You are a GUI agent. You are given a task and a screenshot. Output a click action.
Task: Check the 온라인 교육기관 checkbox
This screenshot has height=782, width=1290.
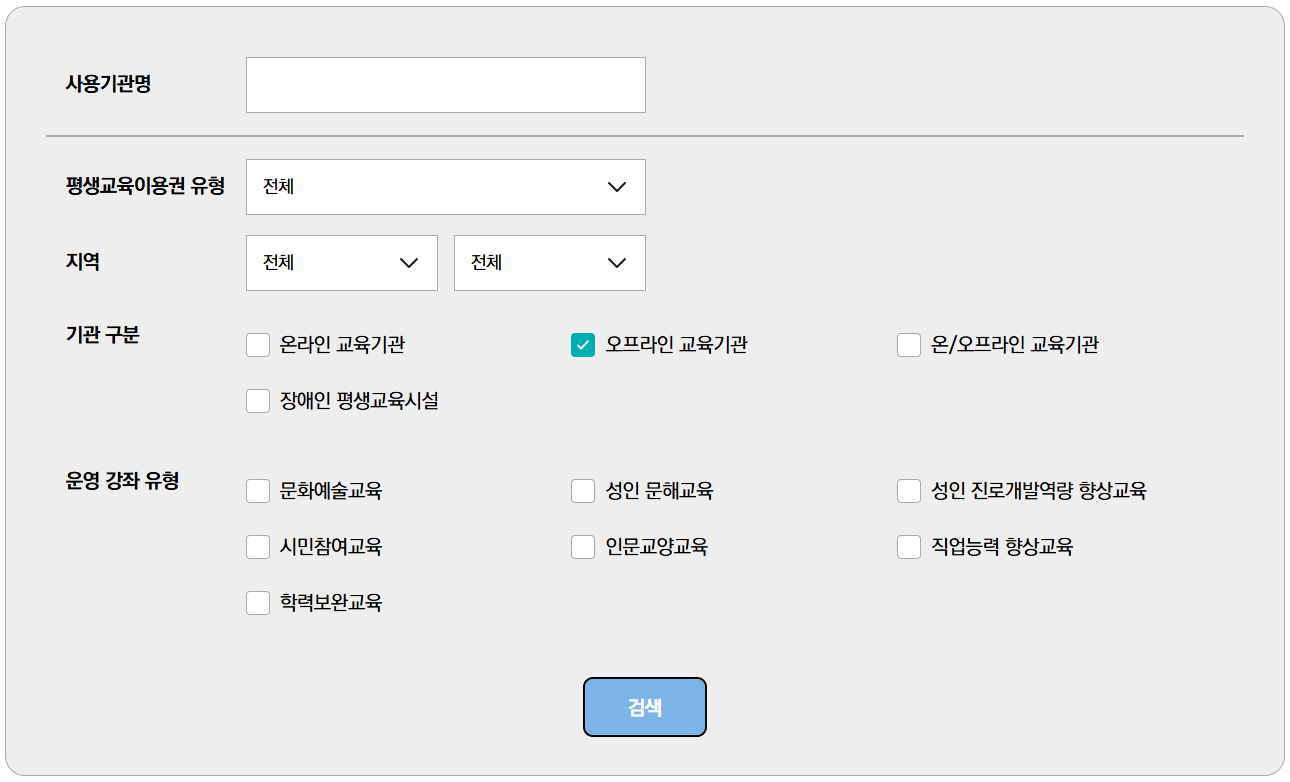click(257, 344)
